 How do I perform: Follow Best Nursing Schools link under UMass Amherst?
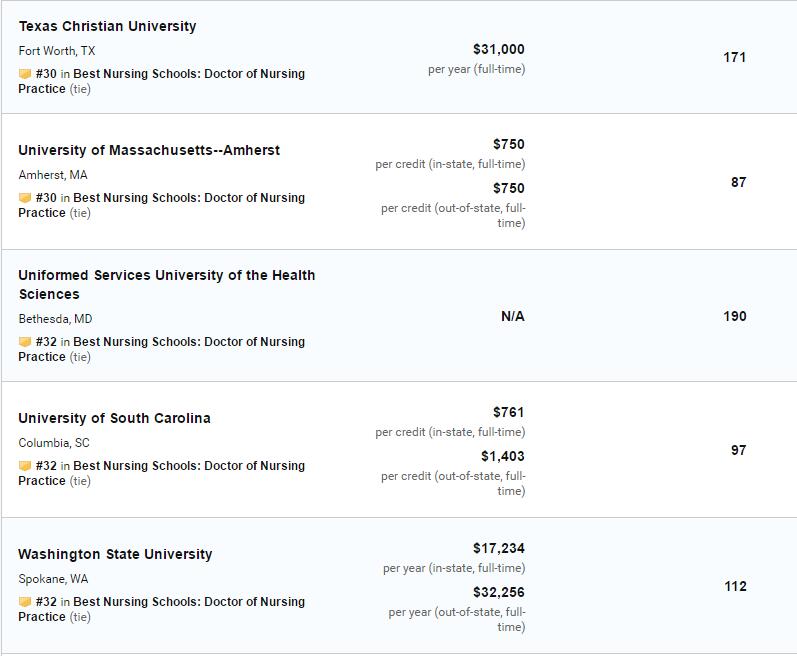click(x=162, y=205)
